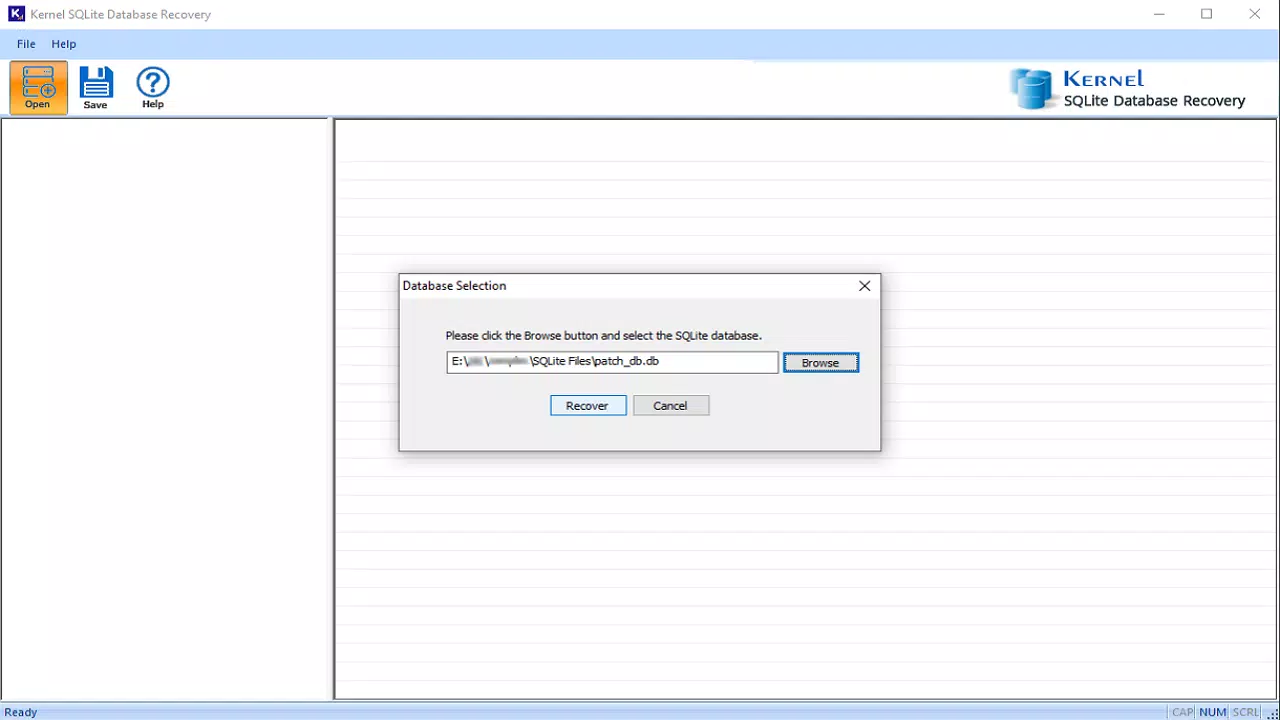Close the Database Selection dialog
The width and height of the screenshot is (1280, 720).
tap(864, 286)
